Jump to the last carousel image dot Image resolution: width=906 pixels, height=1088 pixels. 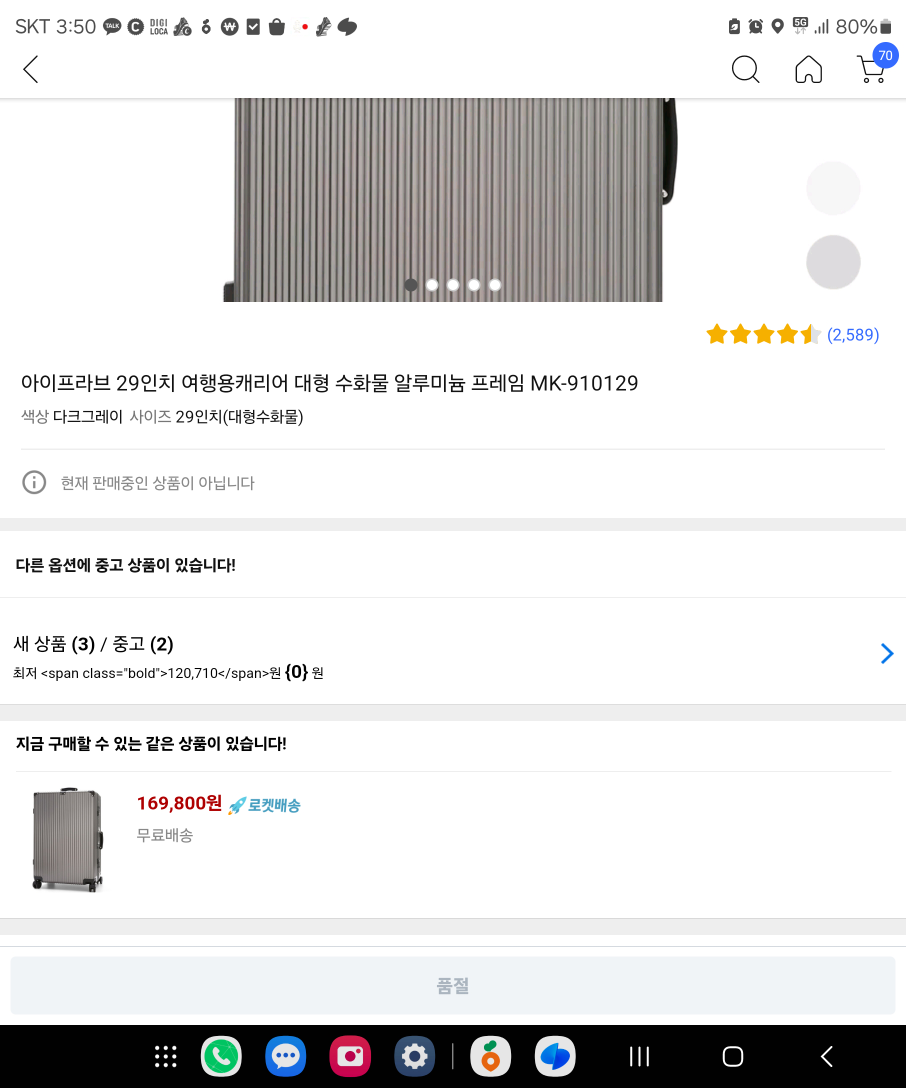(x=495, y=285)
